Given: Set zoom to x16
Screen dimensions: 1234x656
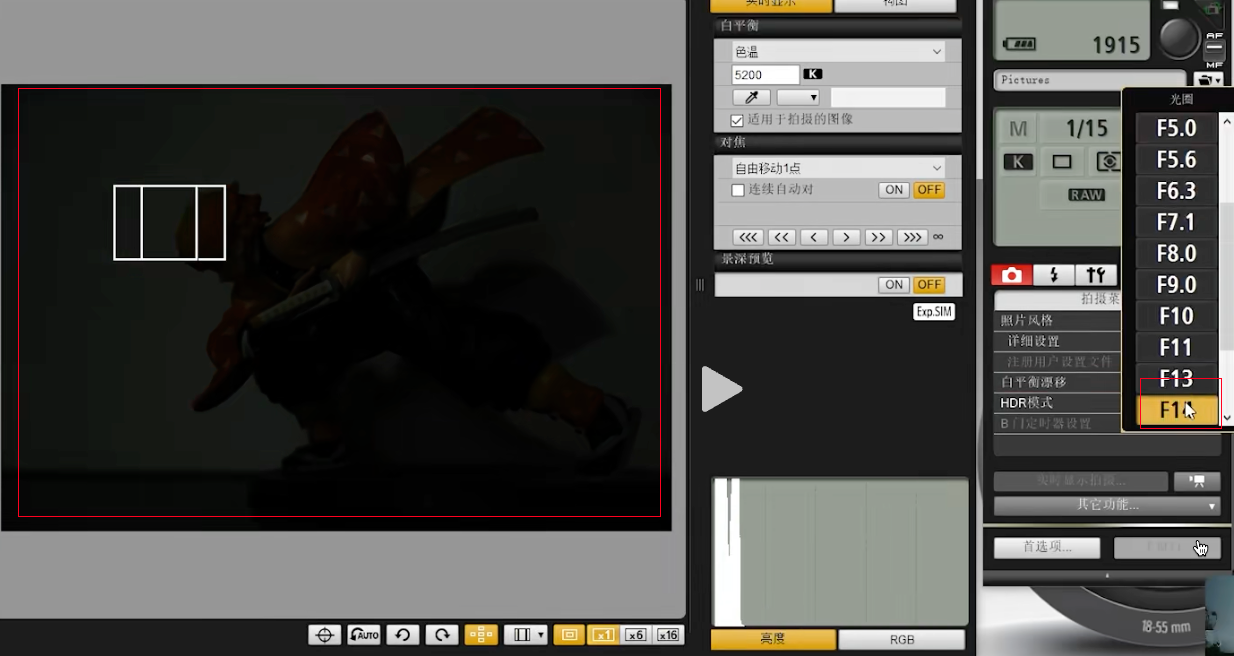Looking at the screenshot, I should coord(668,634).
